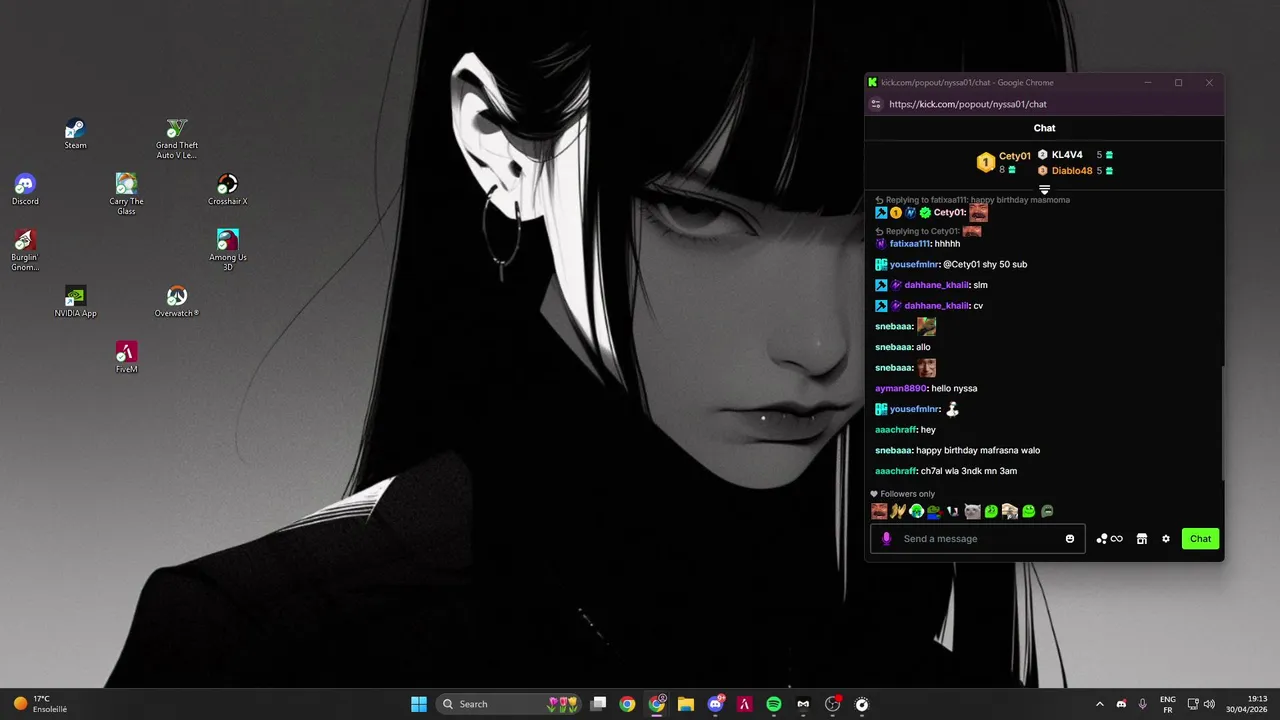1280x720 pixels.
Task: Open the channel shop icon
Action: click(x=1141, y=539)
